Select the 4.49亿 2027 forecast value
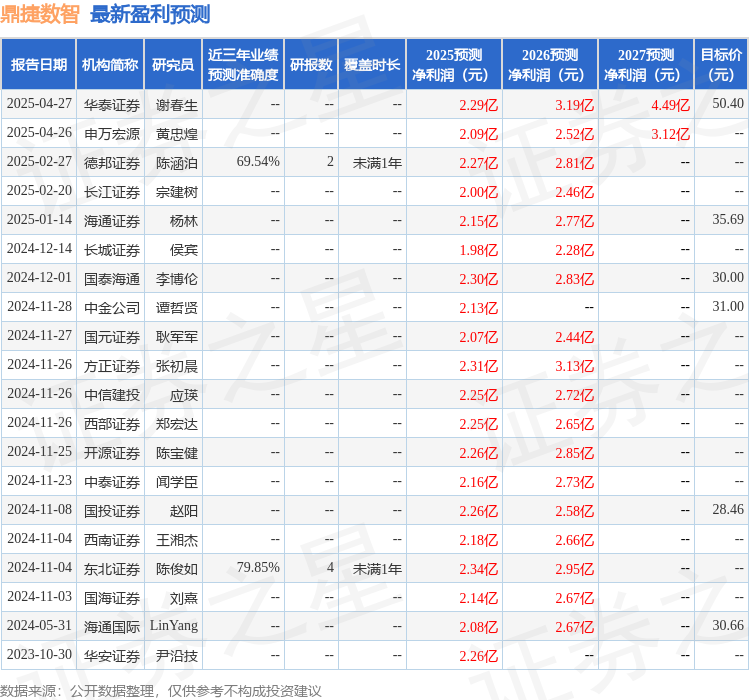Viewport: 749px width, 700px height. coord(671,105)
